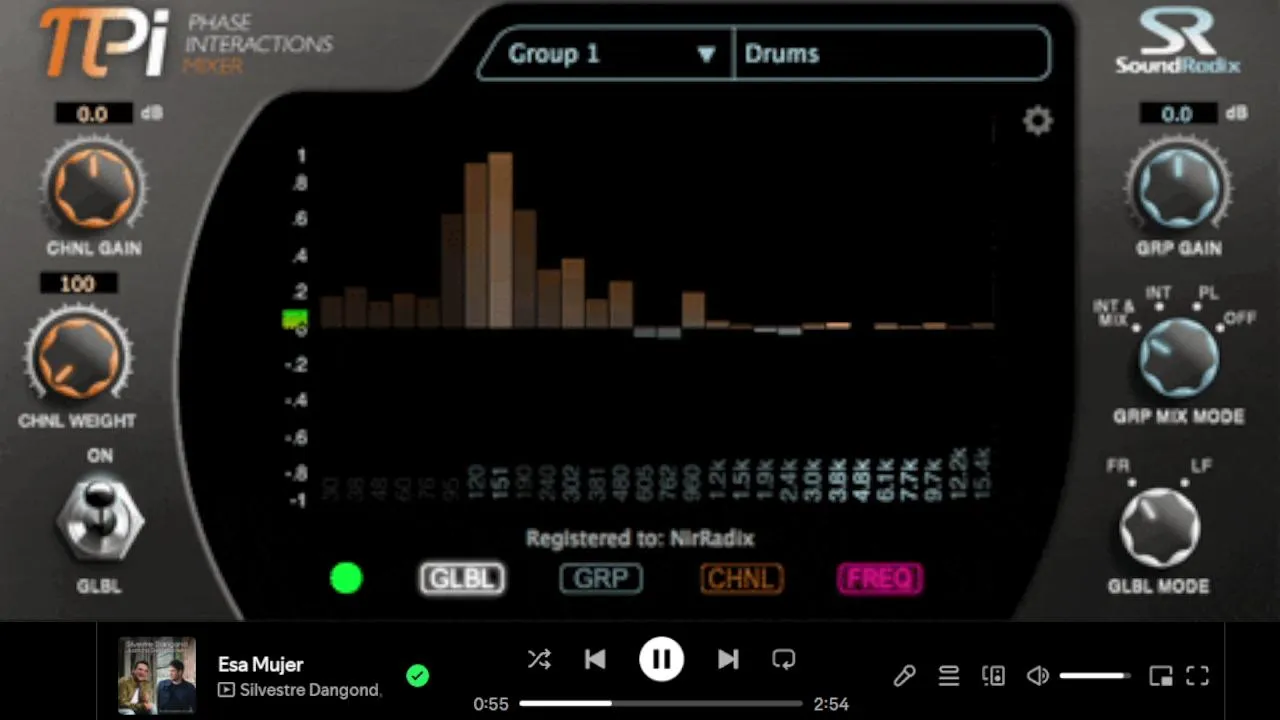Select INT group mix mode label
Viewport: 1280px width, 720px height.
(1158, 293)
